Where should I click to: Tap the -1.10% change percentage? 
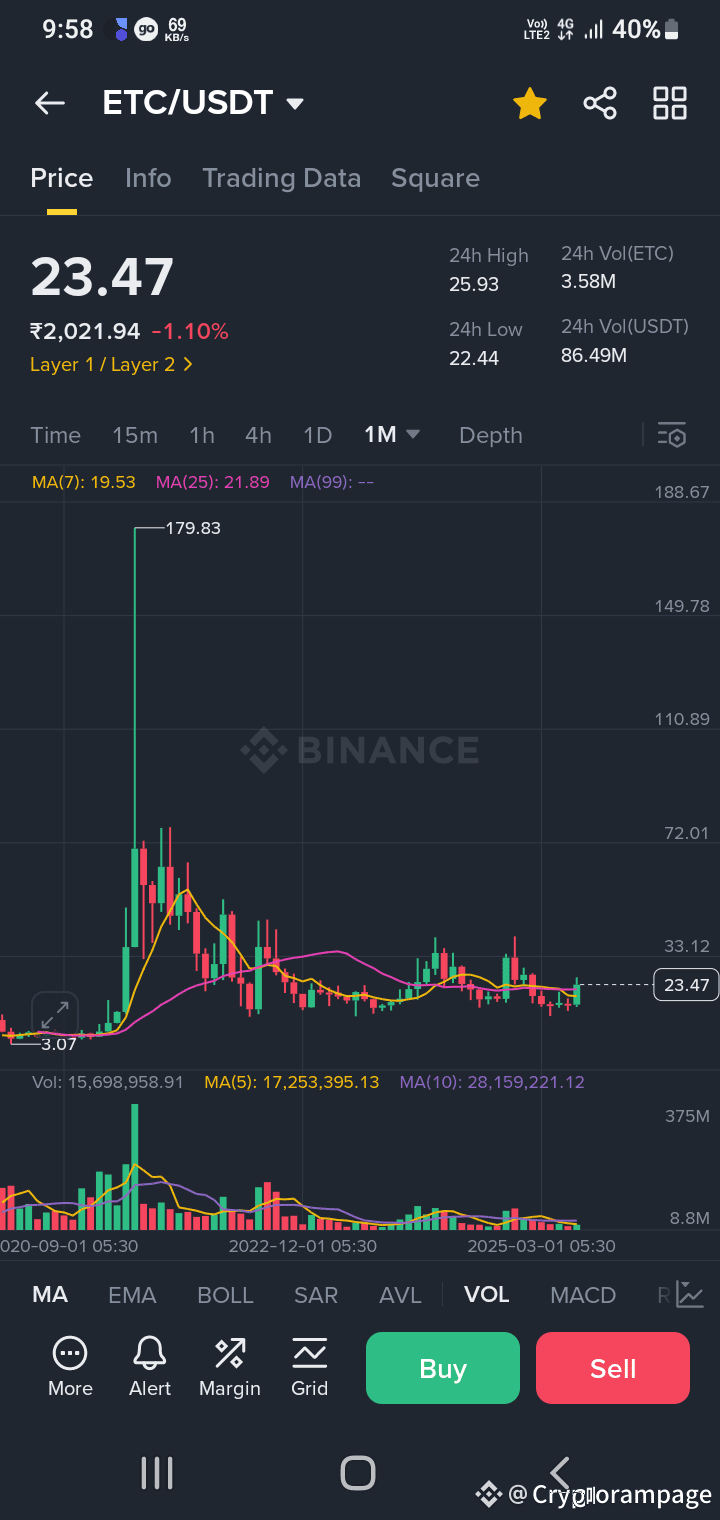coord(190,331)
